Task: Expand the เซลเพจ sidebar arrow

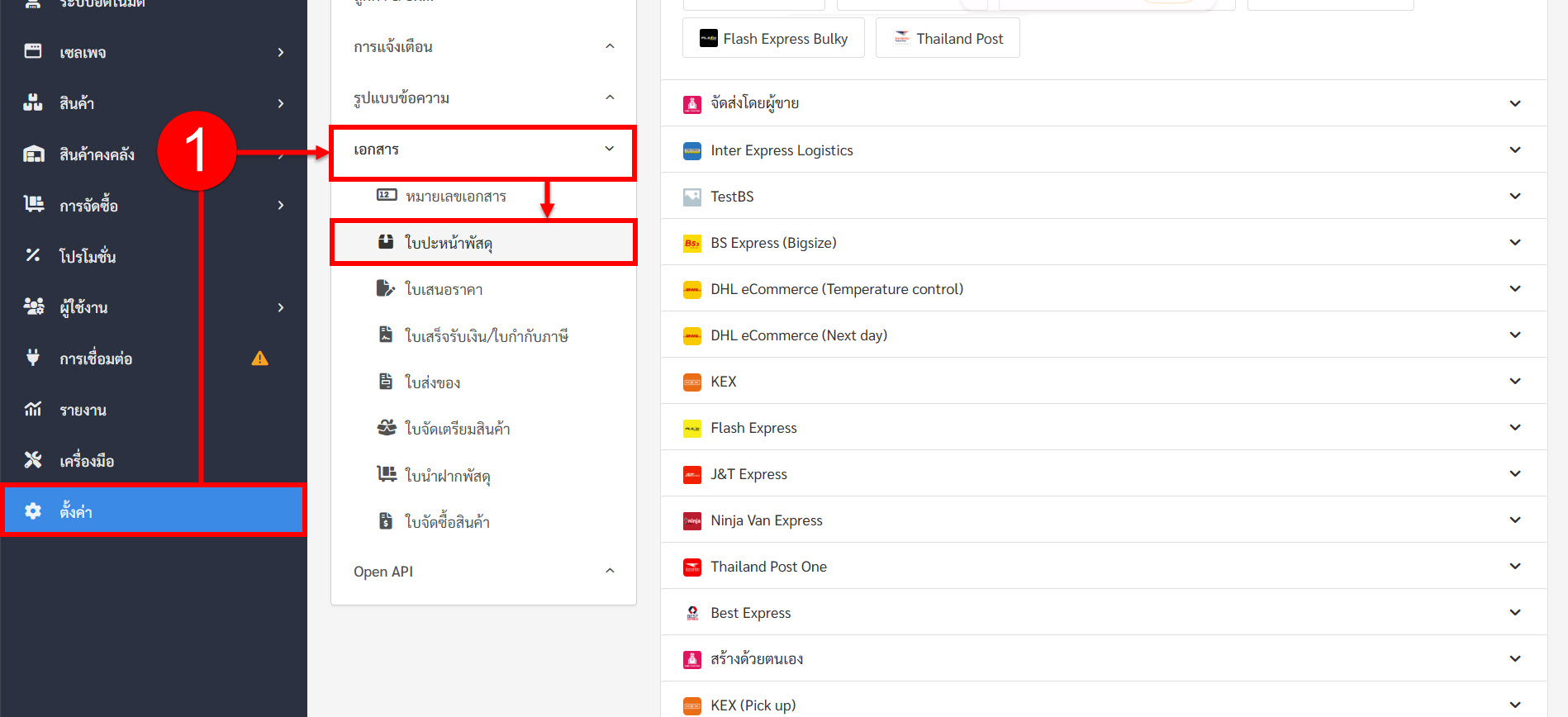Action: click(x=281, y=52)
